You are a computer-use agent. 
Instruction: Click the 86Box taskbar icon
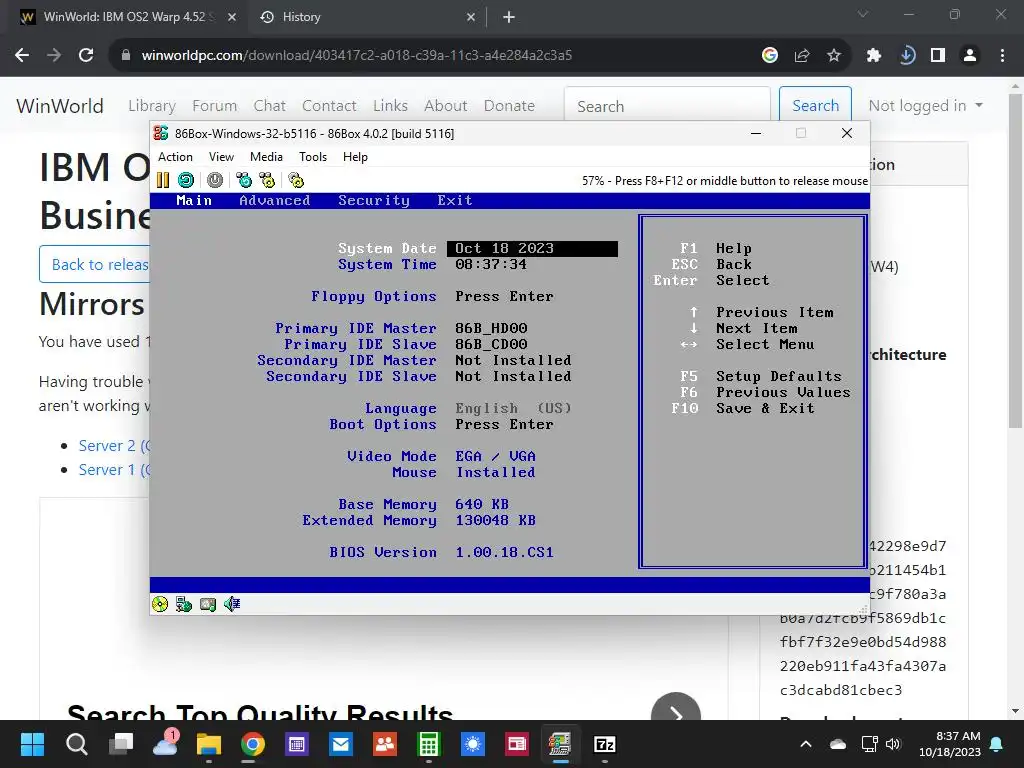[x=560, y=744]
